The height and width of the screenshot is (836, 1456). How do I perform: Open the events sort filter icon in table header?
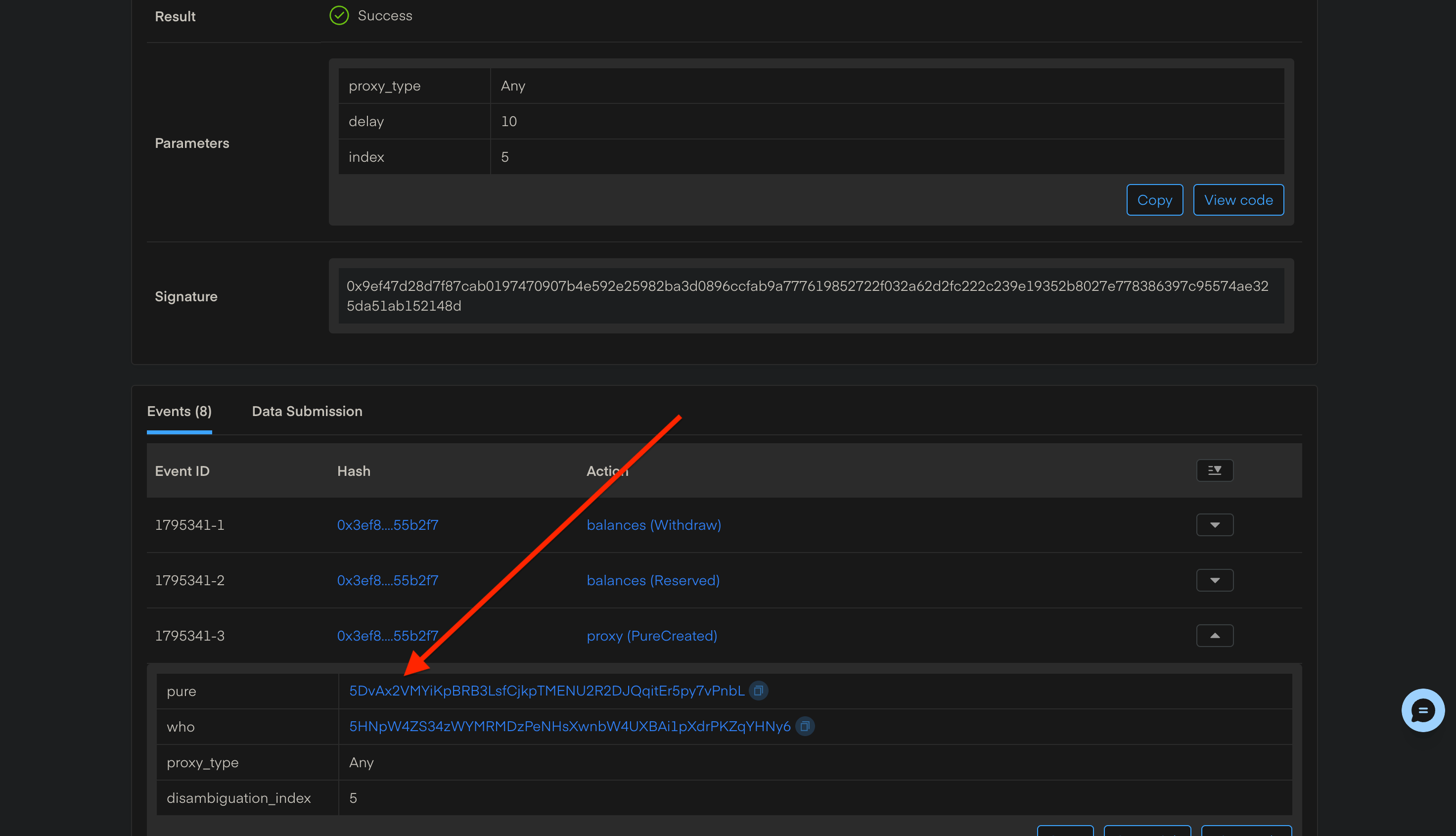1215,470
